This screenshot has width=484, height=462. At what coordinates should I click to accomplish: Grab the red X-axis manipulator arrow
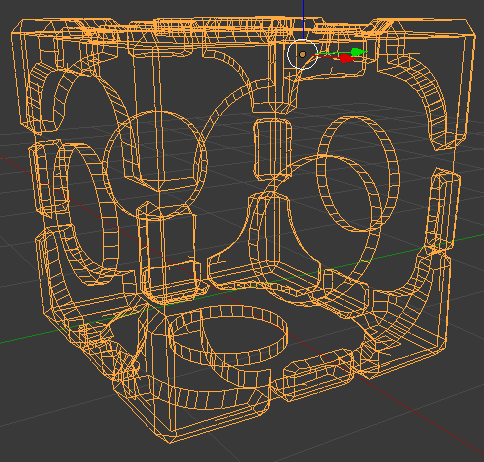[x=347, y=59]
